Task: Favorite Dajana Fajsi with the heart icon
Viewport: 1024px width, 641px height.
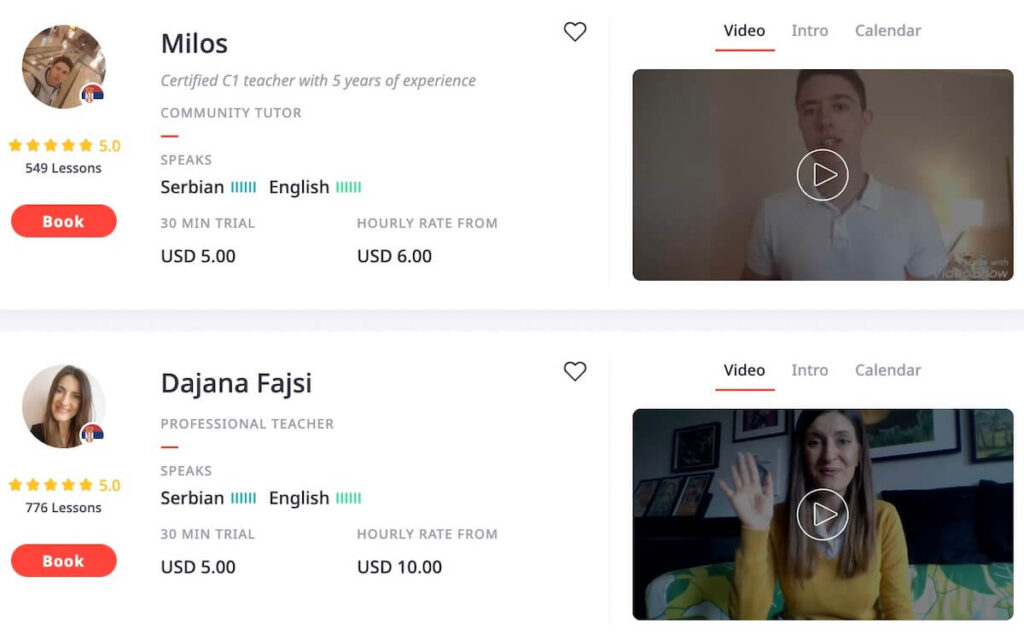Action: click(575, 371)
